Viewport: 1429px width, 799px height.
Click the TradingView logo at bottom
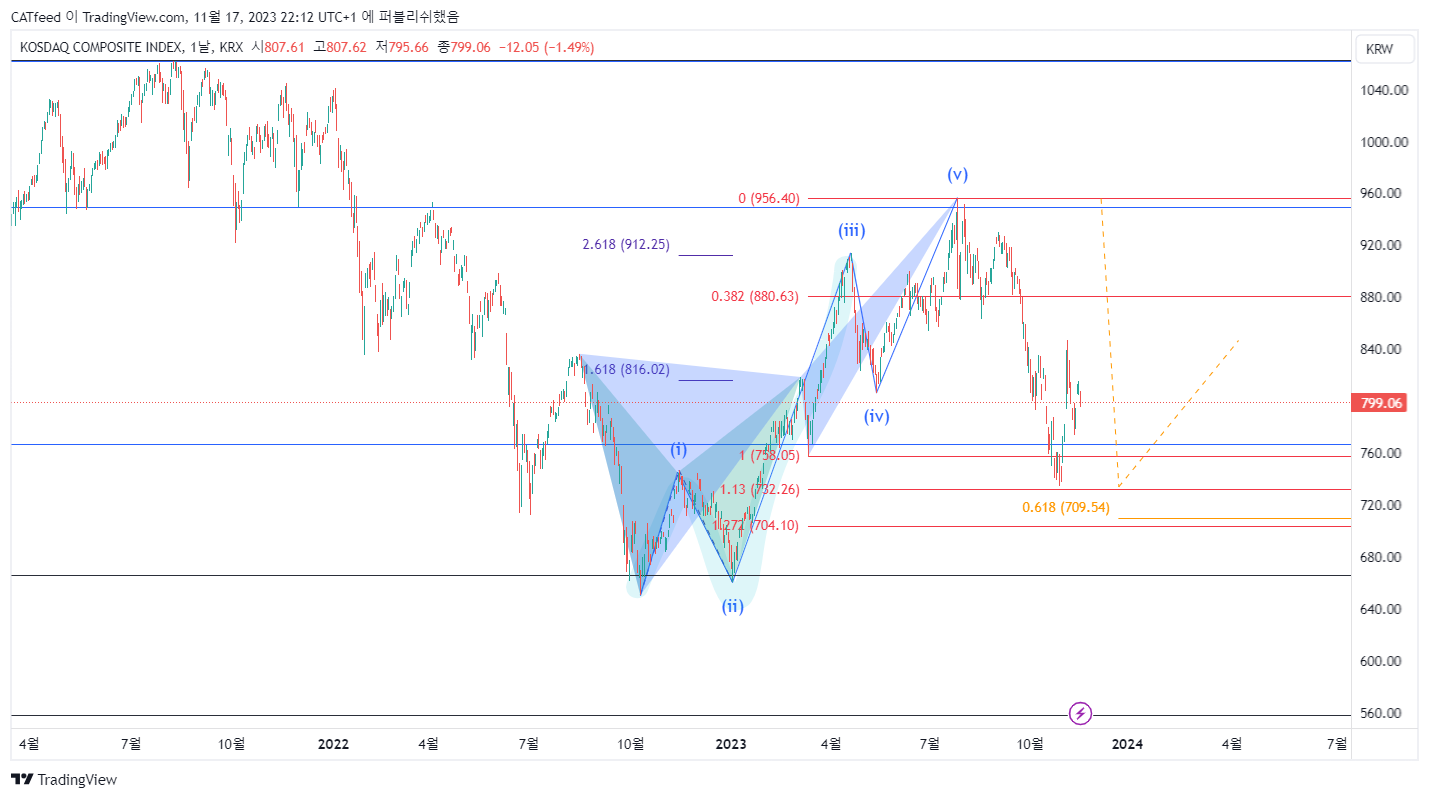tap(64, 780)
